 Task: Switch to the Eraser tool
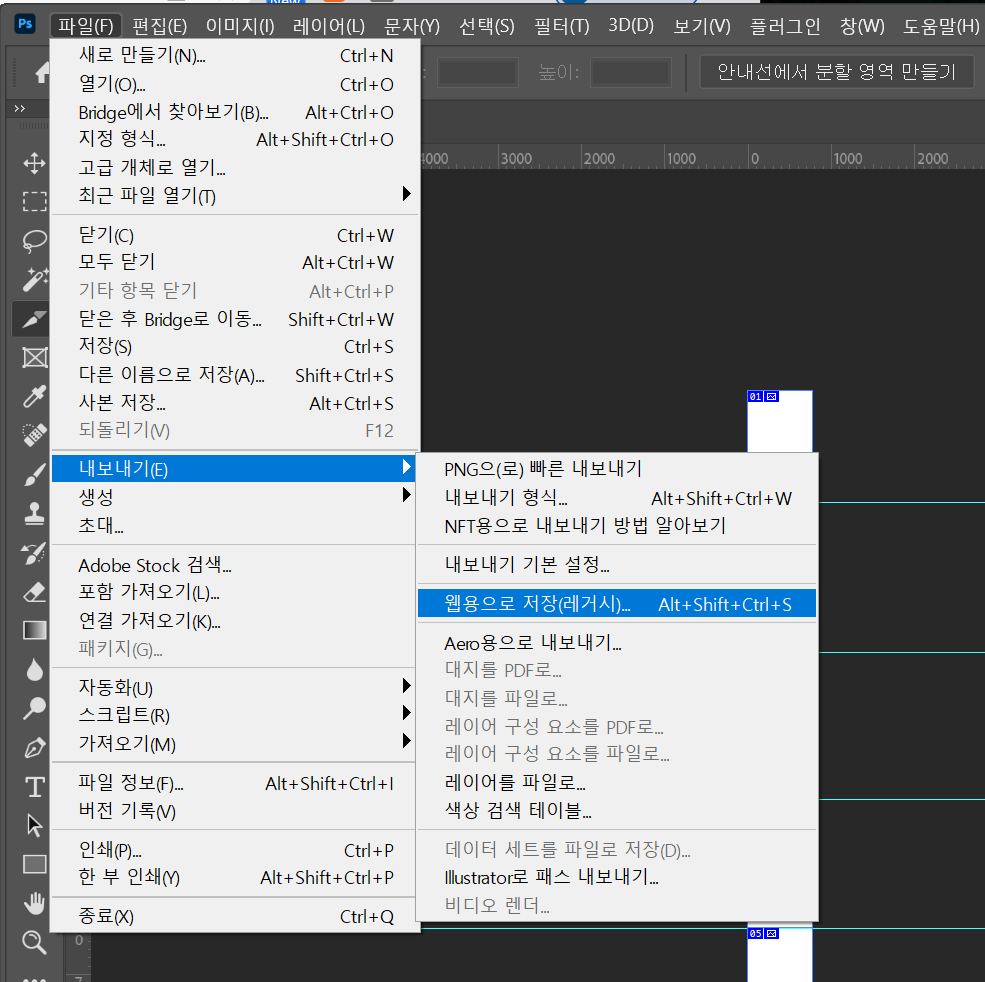point(33,591)
